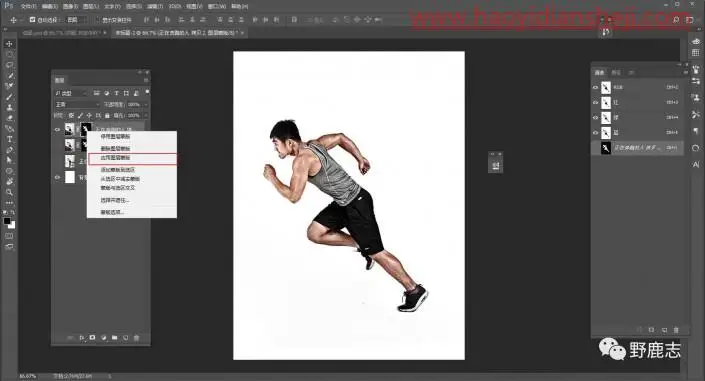Choose the highlighted Apply Layer Mask entry

point(132,158)
